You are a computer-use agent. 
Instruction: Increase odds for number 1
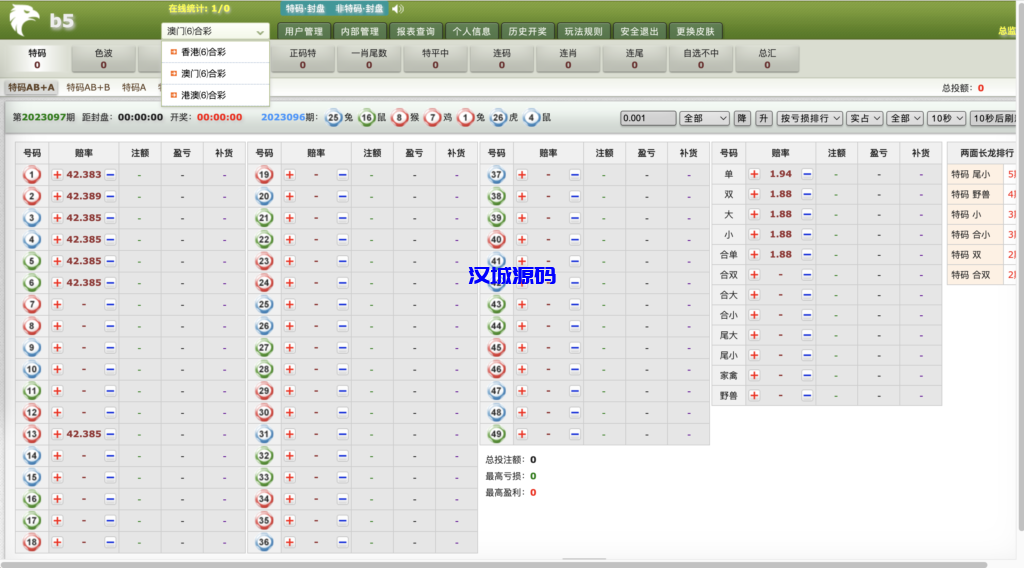[x=57, y=175]
